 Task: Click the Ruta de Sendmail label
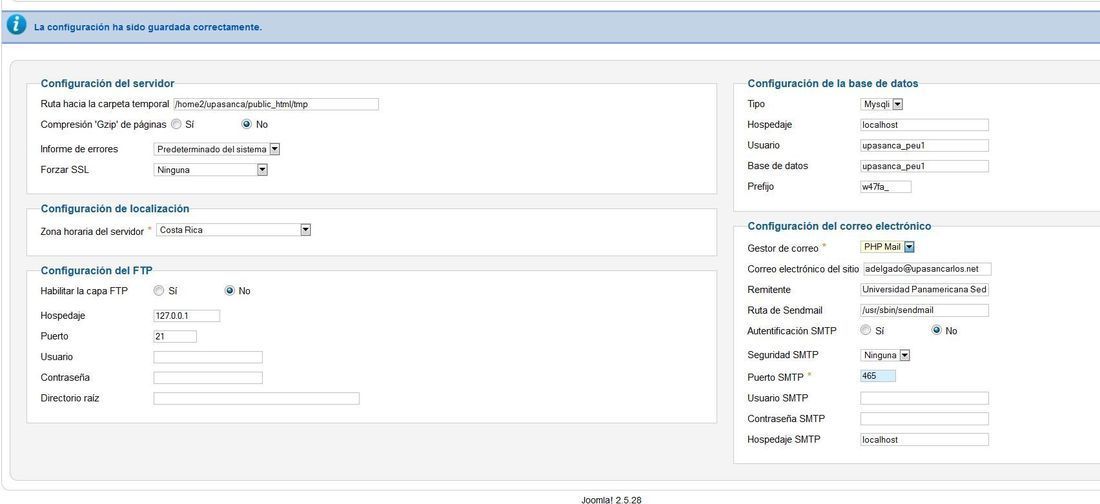(x=785, y=310)
